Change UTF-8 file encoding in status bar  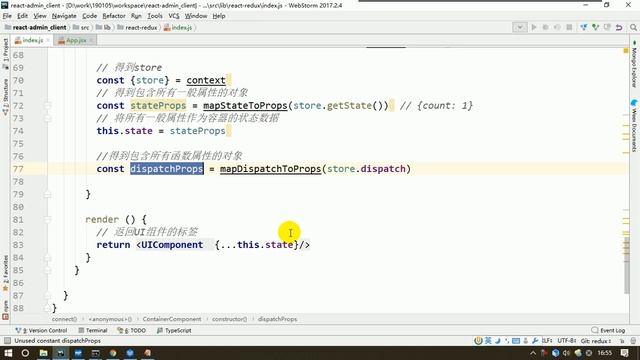[567, 340]
